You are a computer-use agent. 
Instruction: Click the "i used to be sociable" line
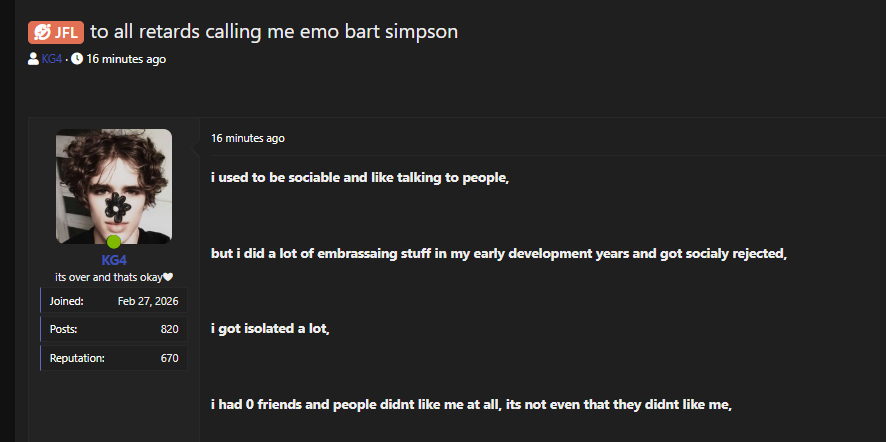point(360,178)
